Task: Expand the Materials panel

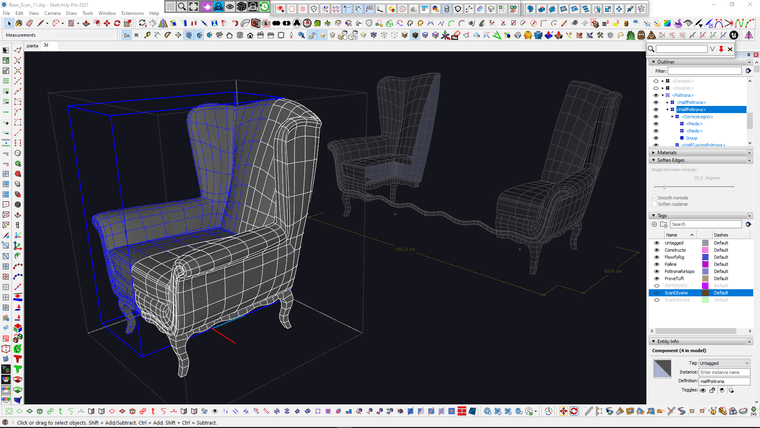Action: (x=652, y=152)
